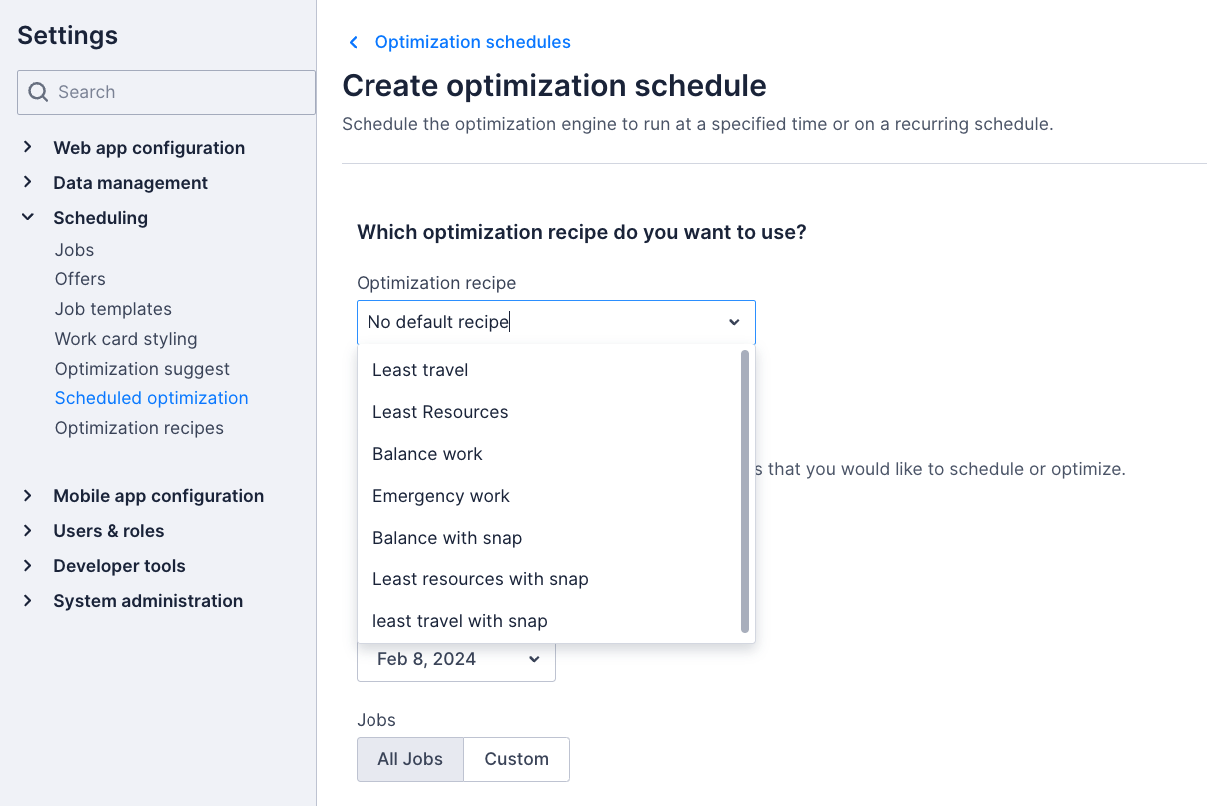Select the Balance with snap recipe option
The height and width of the screenshot is (806, 1207).
[447, 537]
